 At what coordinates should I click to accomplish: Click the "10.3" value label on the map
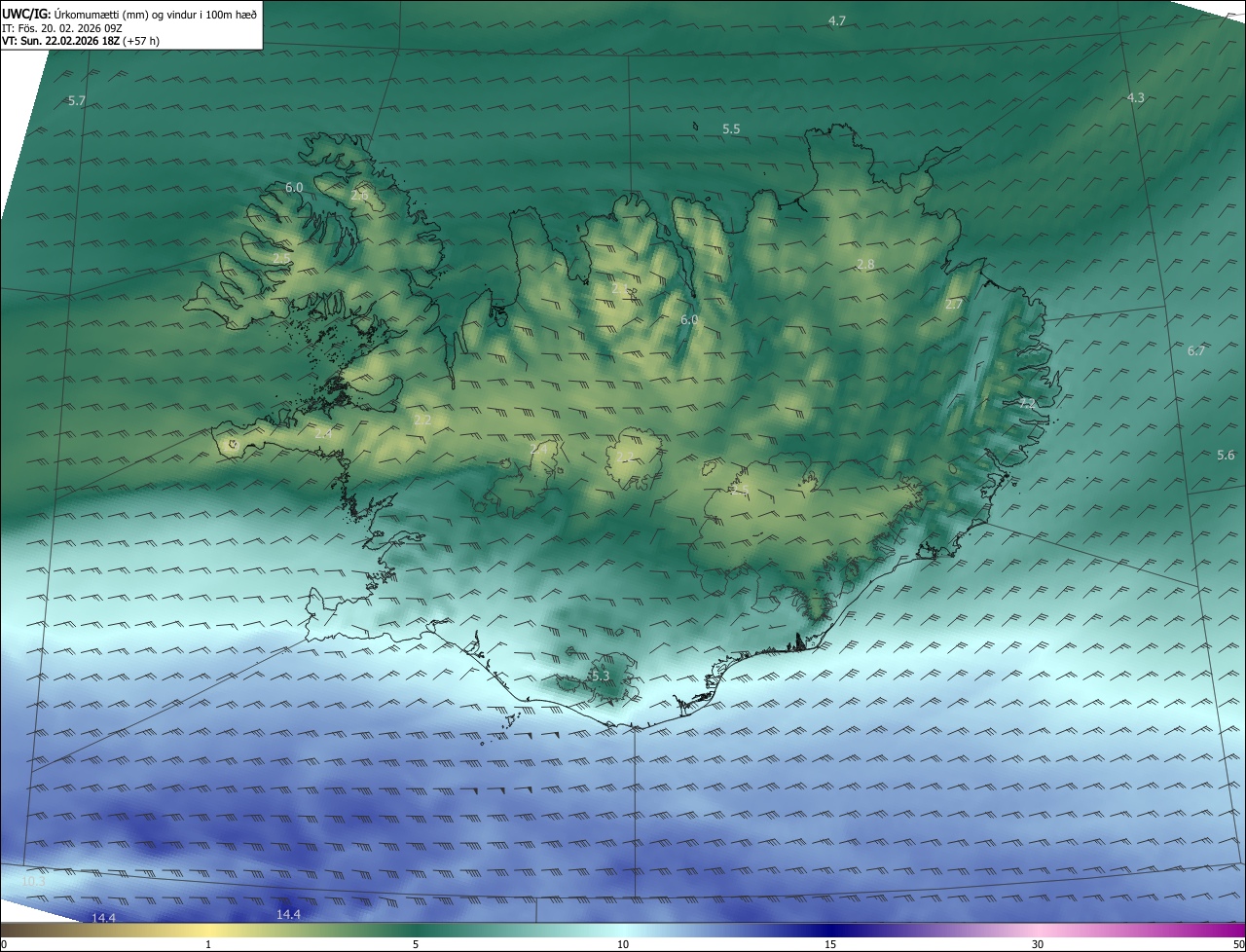coord(33,882)
